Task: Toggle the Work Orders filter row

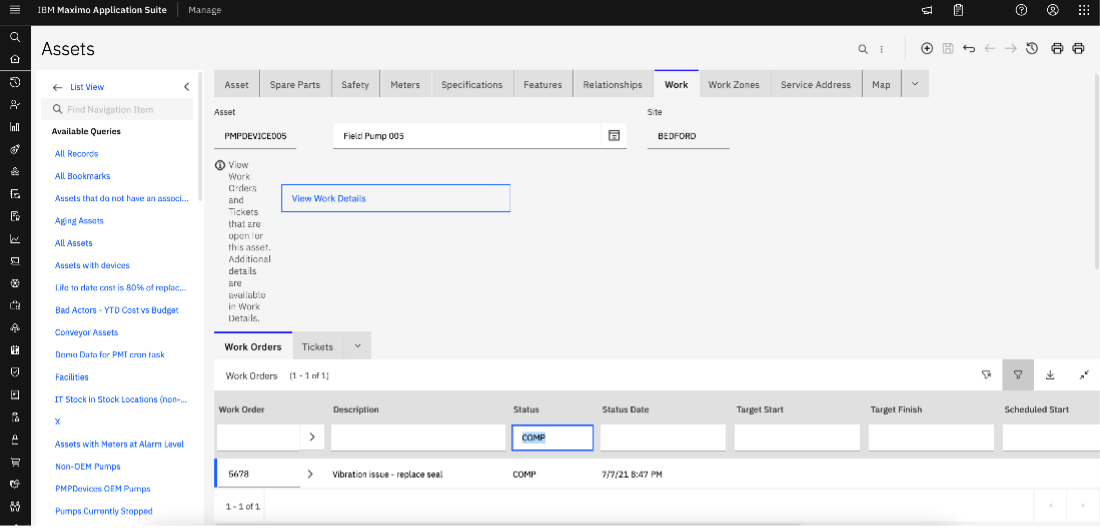Action: [1018, 375]
